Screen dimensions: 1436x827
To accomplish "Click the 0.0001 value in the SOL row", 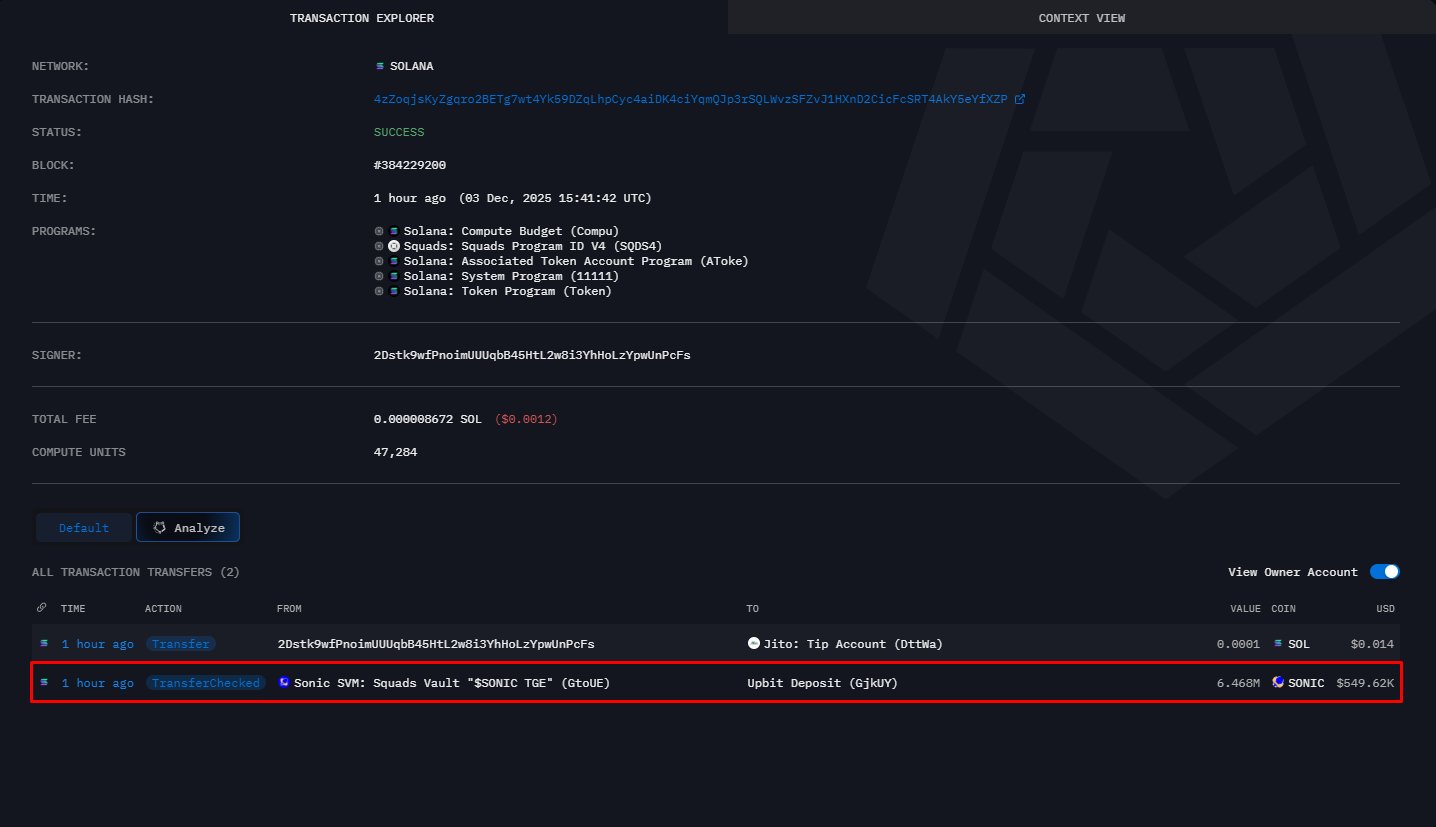I will 1238,644.
